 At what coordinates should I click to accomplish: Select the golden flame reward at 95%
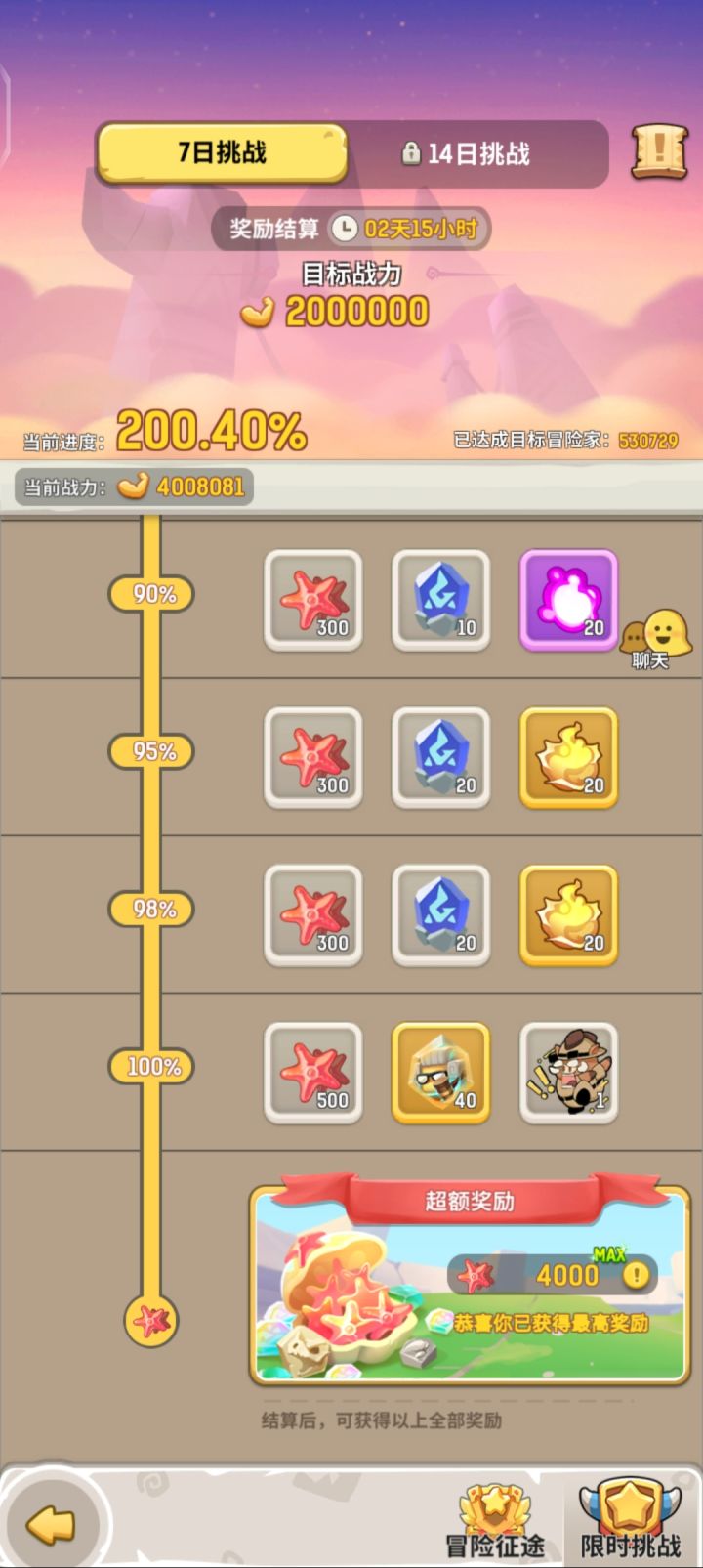[x=568, y=757]
